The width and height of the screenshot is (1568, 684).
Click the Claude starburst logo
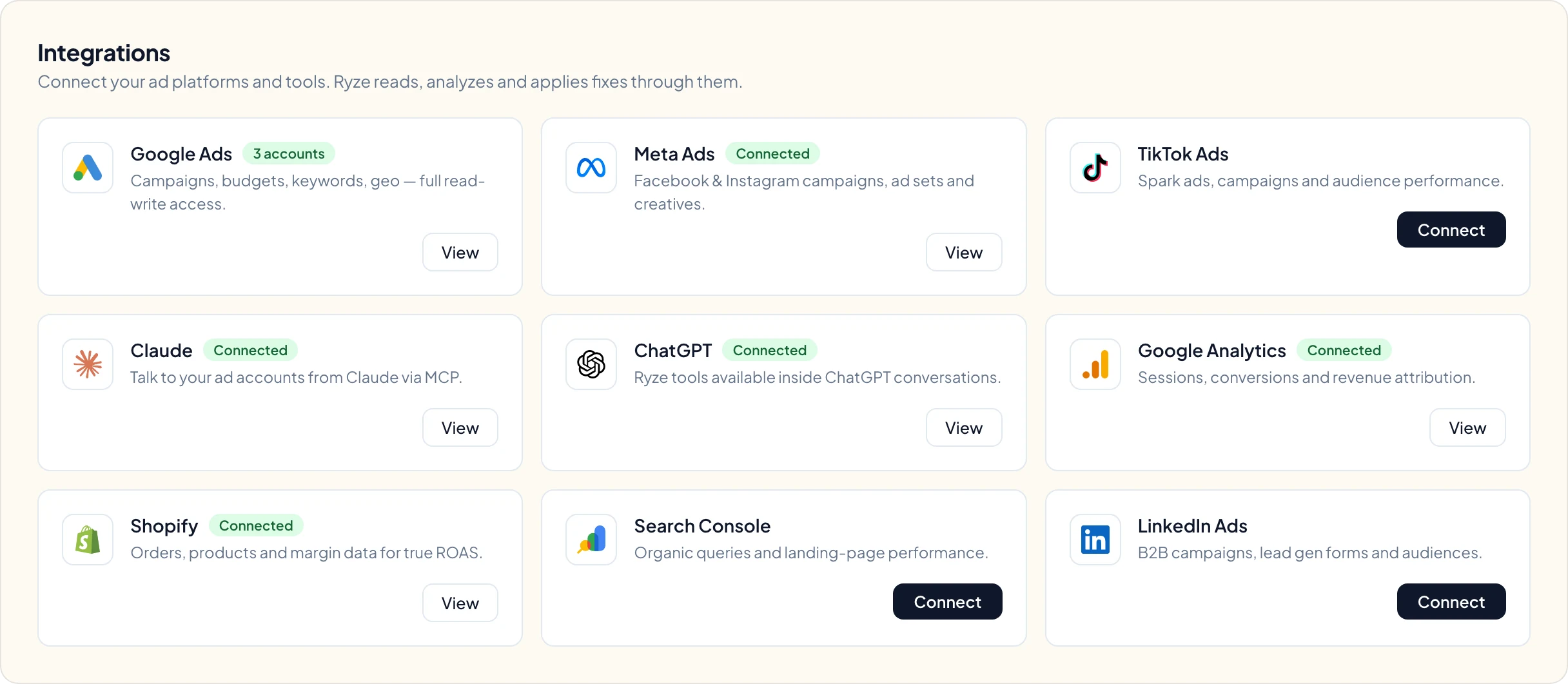88,364
